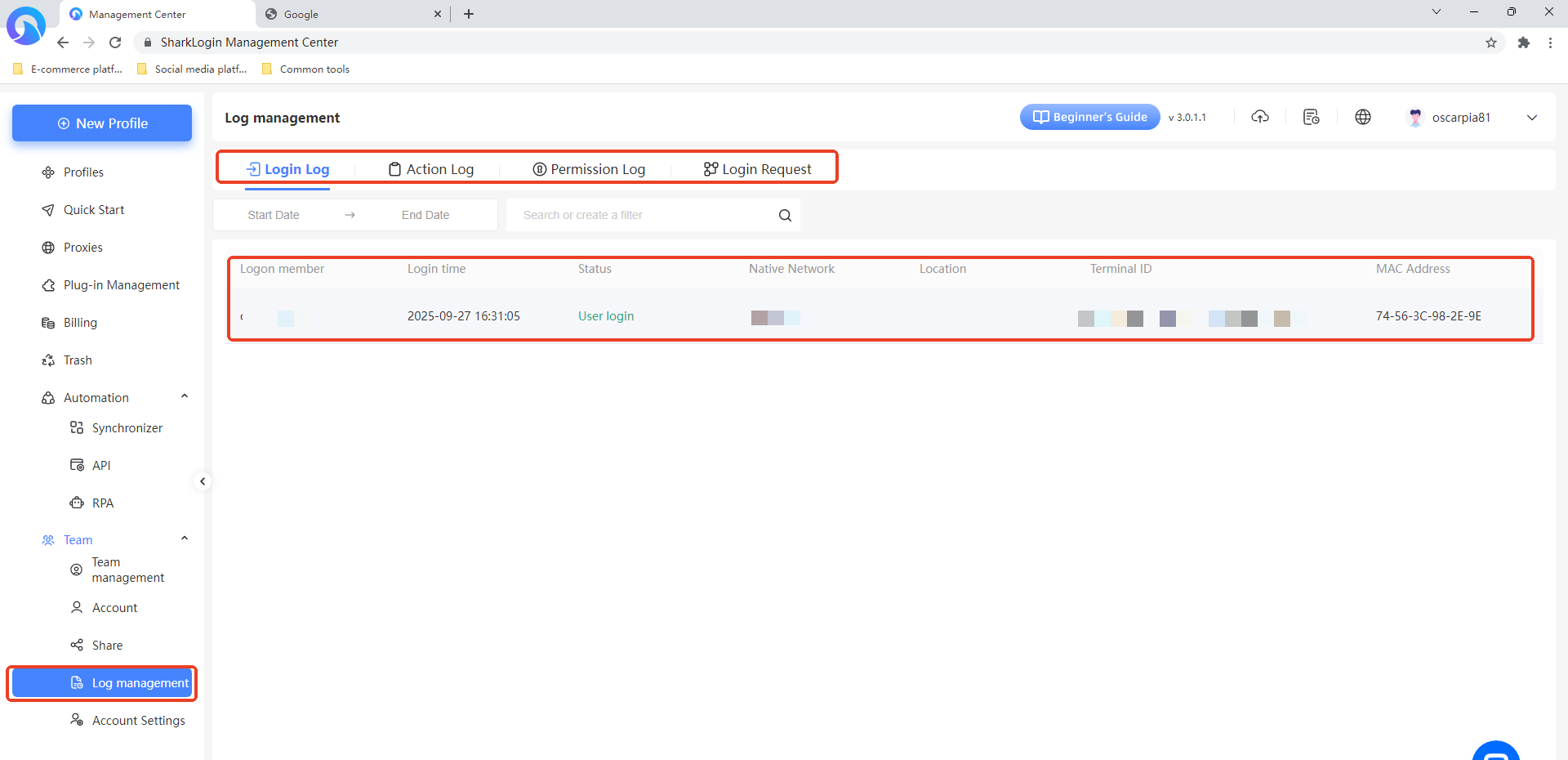Click the New Profile button
1568x760 pixels.
102,123
